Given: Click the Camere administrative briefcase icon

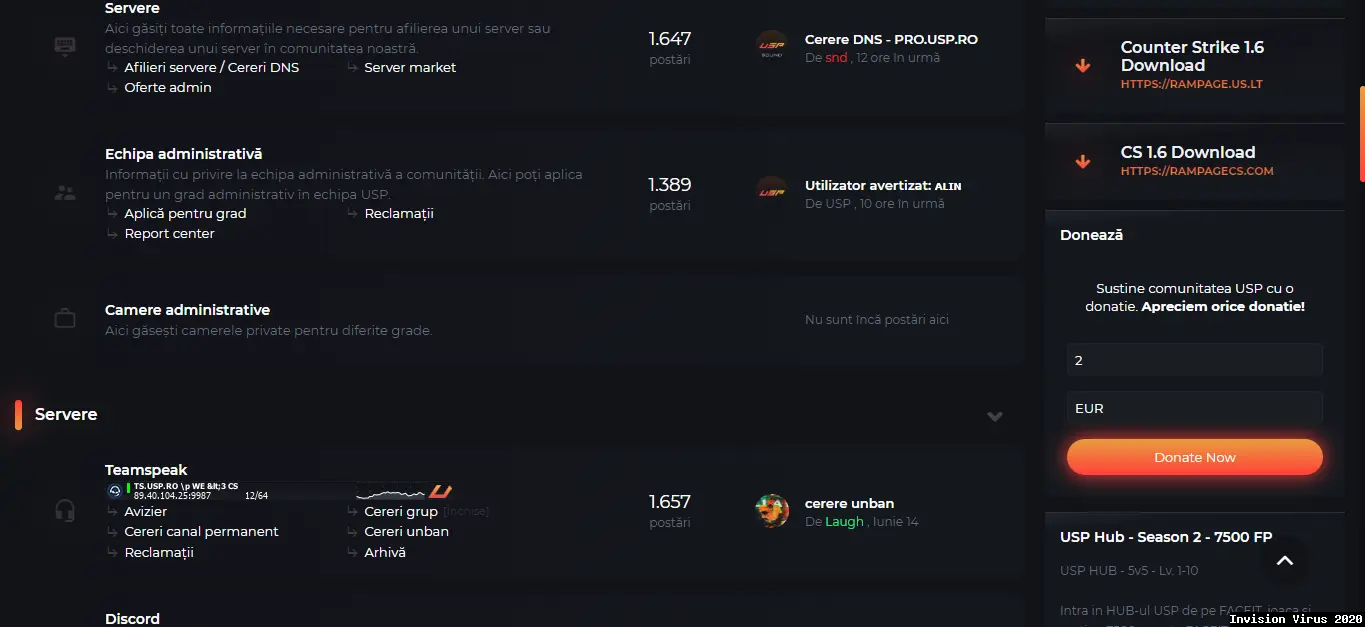Looking at the screenshot, I should 65,319.
